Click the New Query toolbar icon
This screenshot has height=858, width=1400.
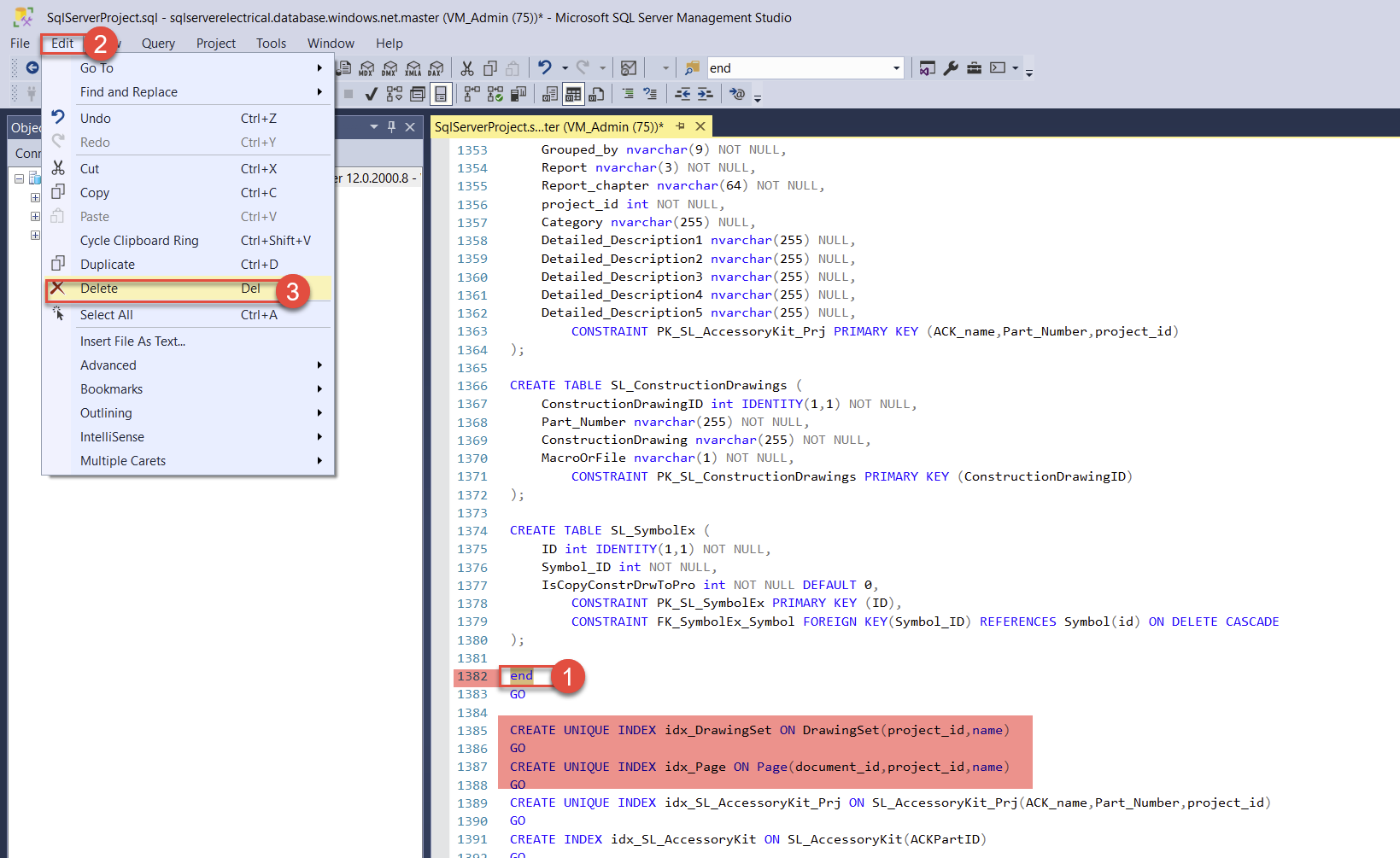coord(343,67)
